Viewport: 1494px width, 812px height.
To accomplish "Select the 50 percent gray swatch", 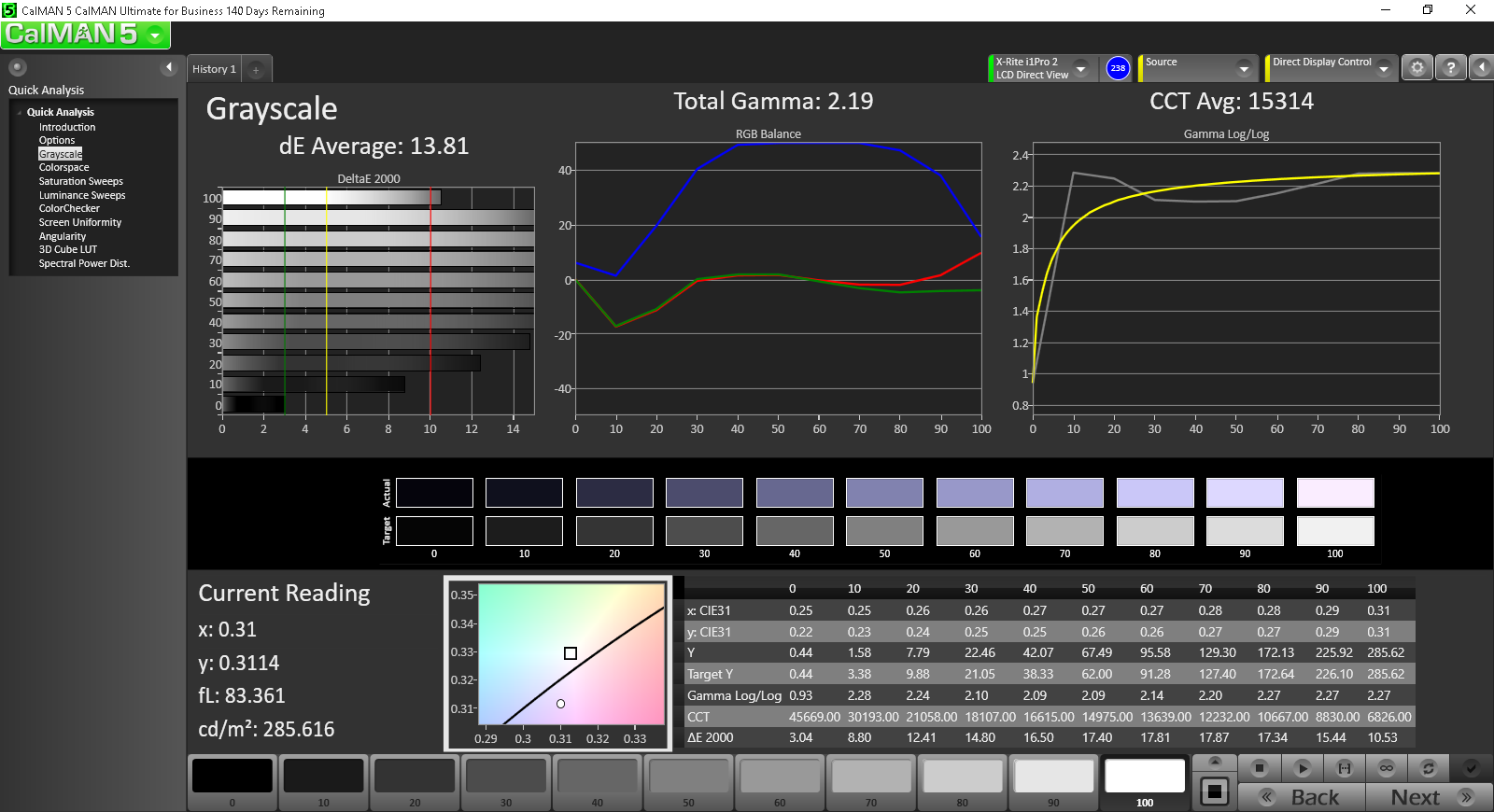I will [x=688, y=782].
